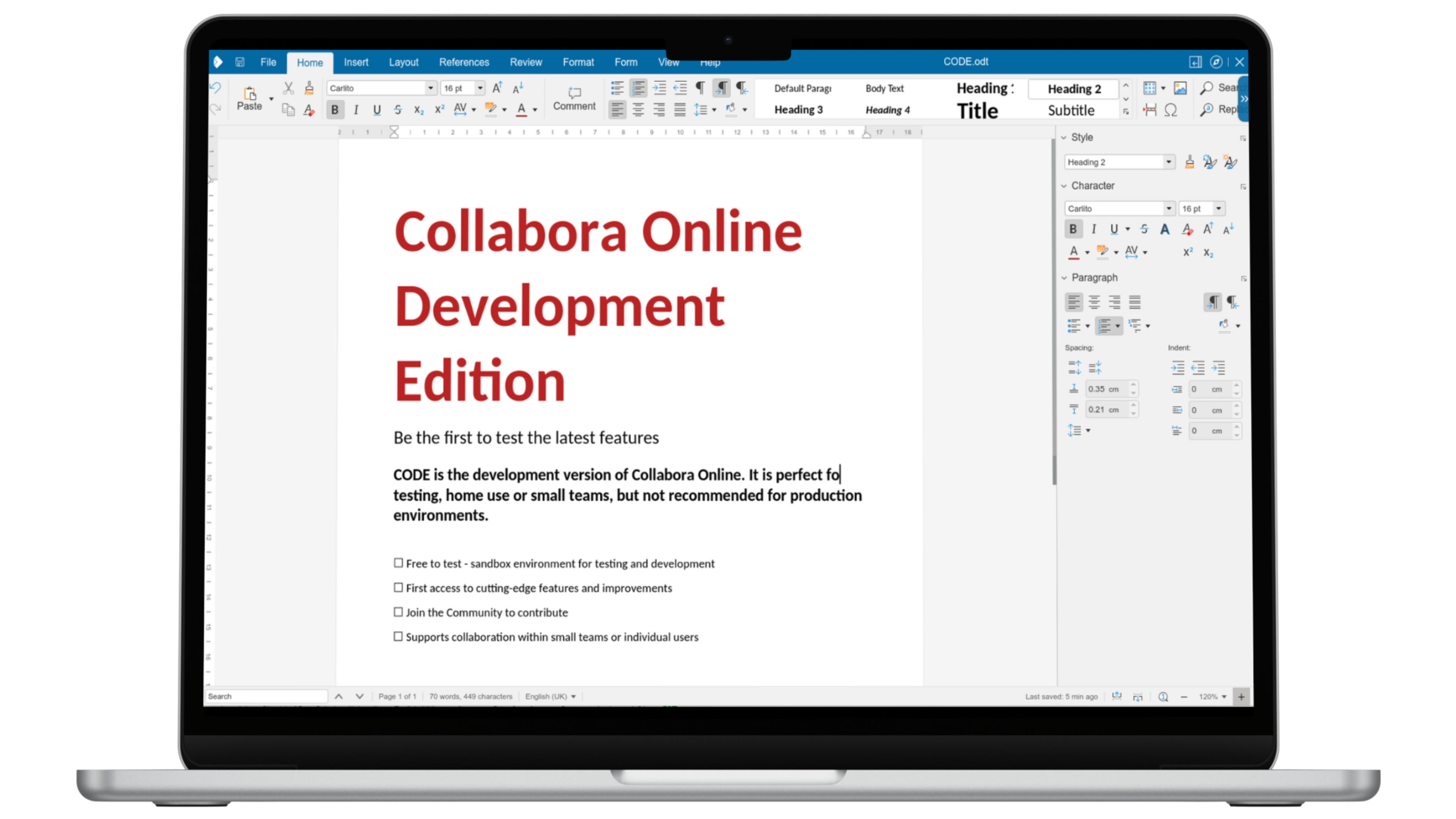Check the 'Free to test' checkbox in the document
Viewport: 1456px width, 819px height.
tap(399, 563)
